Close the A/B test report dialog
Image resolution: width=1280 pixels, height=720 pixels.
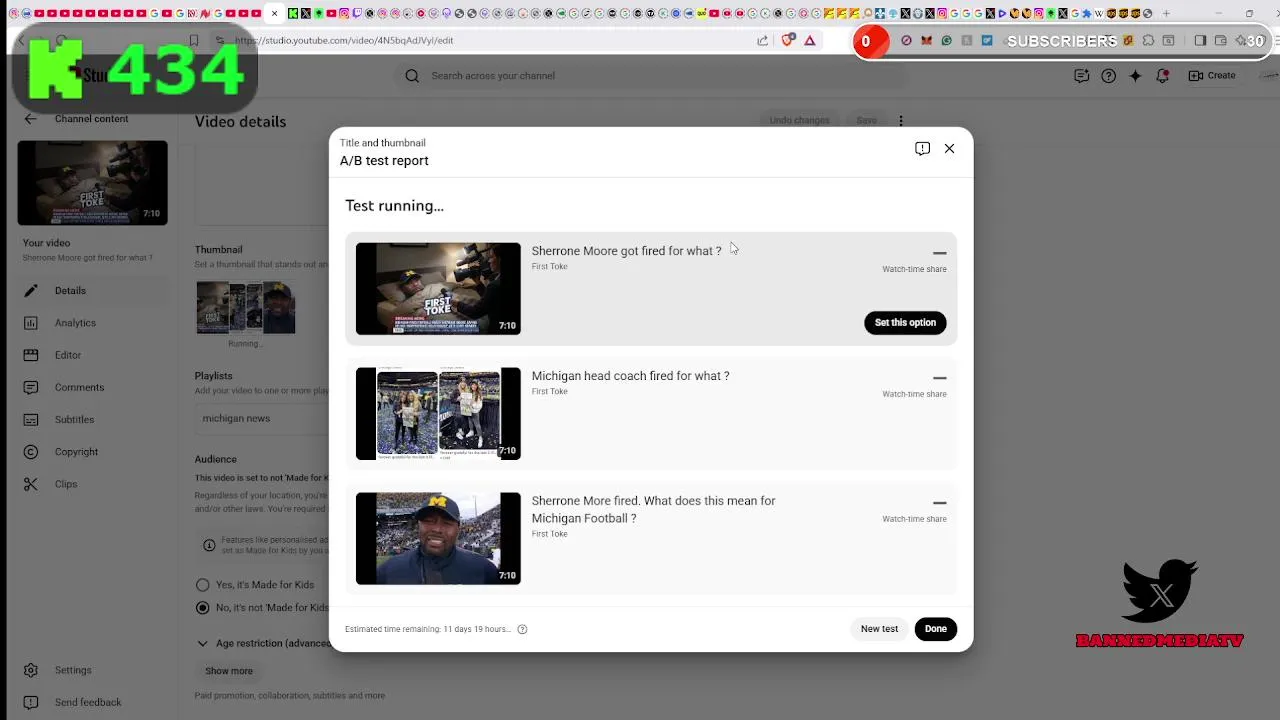[x=949, y=148]
